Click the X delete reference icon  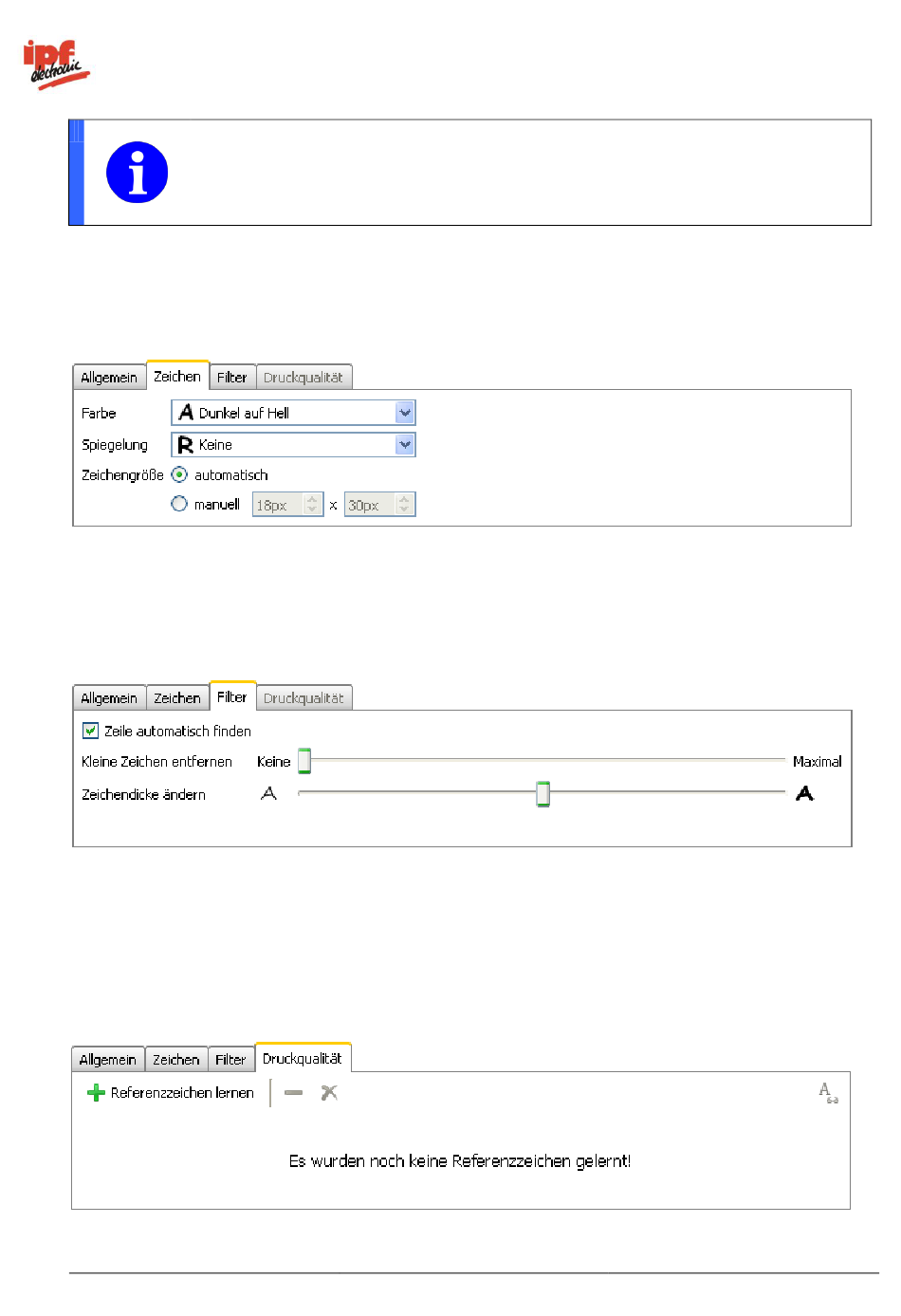pyautogui.click(x=329, y=1093)
